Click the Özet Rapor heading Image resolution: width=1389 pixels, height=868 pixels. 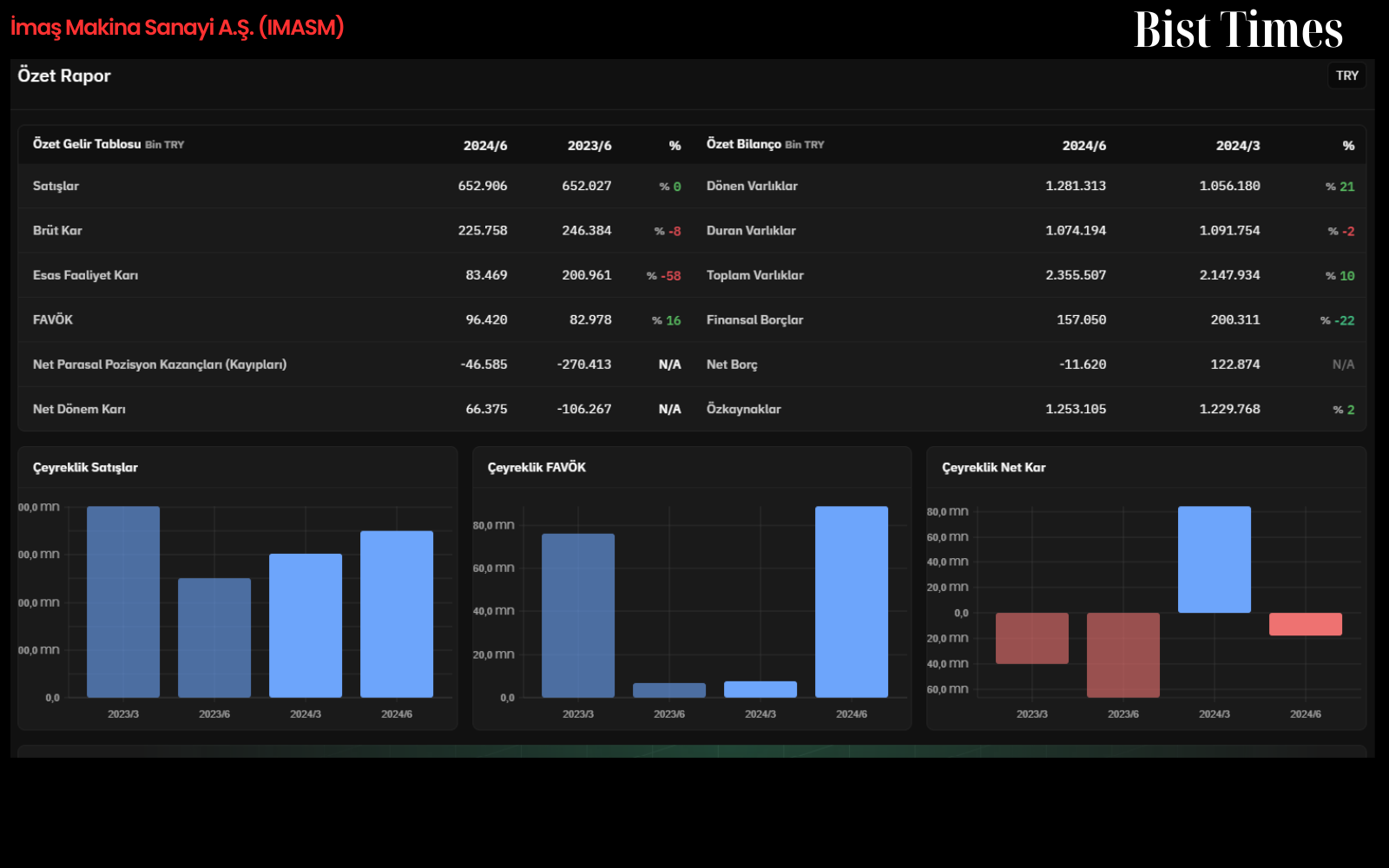64,76
